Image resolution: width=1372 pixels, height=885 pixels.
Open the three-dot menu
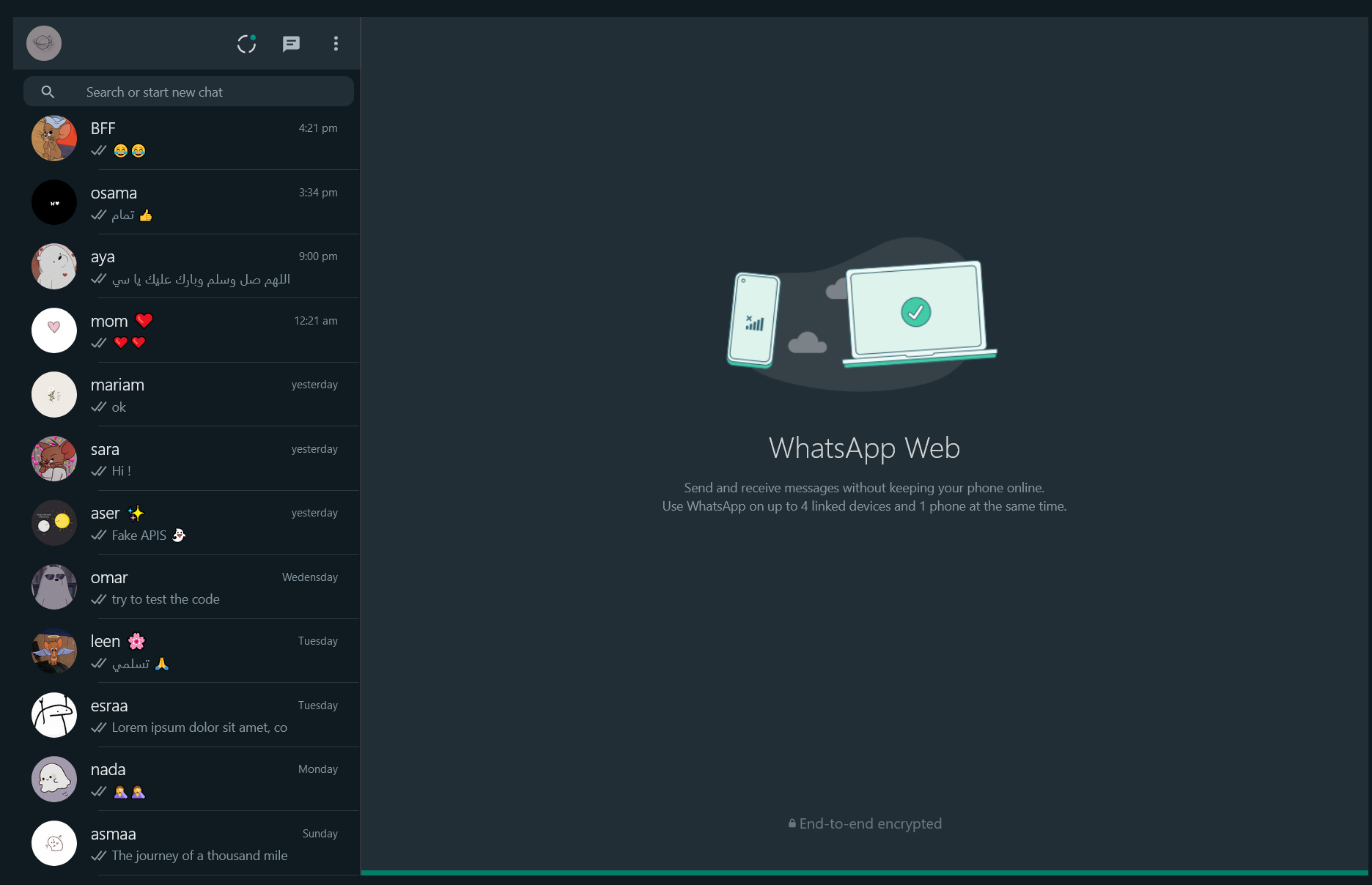click(336, 44)
